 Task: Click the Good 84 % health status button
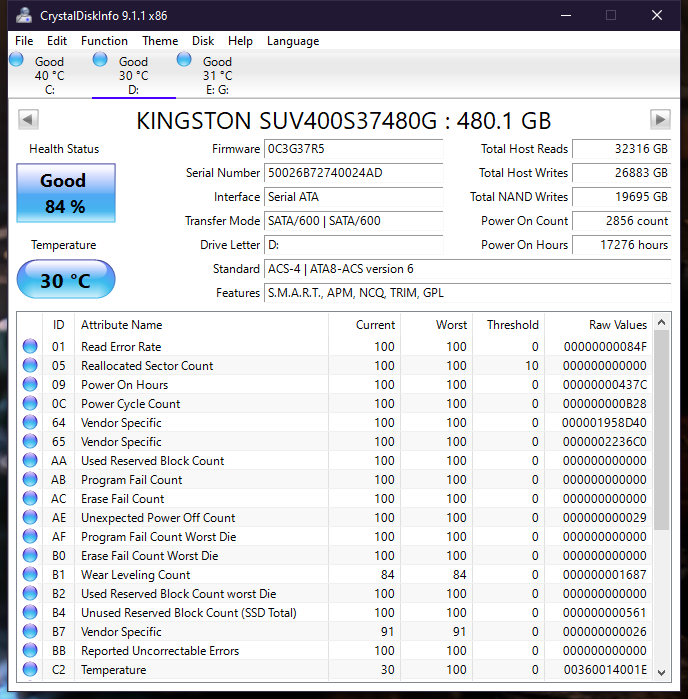point(66,193)
